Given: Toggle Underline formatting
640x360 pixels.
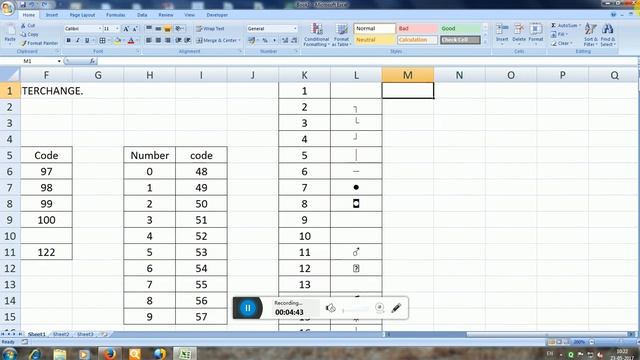Looking at the screenshot, I should tap(87, 40).
